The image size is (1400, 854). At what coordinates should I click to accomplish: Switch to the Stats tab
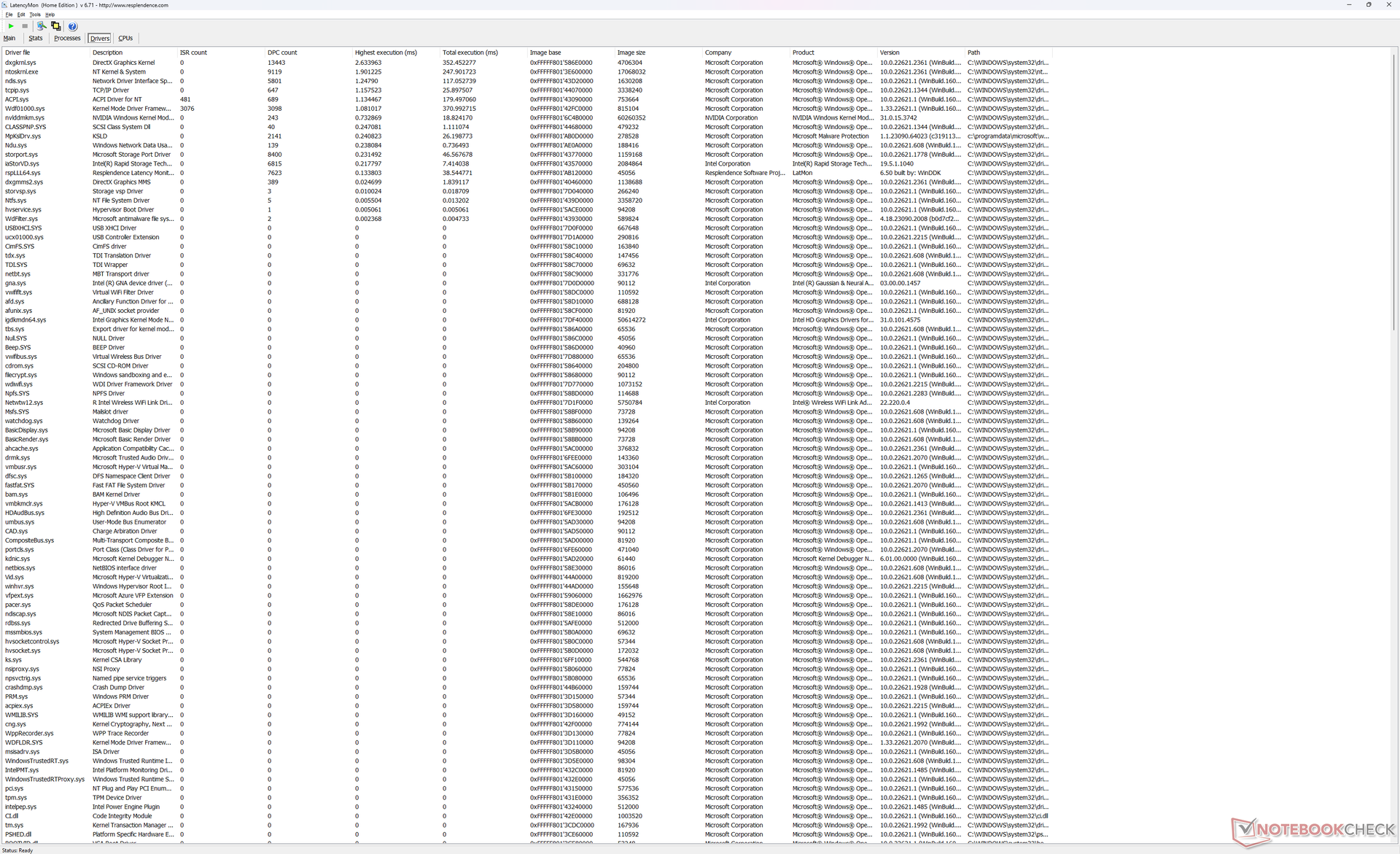tap(36, 39)
